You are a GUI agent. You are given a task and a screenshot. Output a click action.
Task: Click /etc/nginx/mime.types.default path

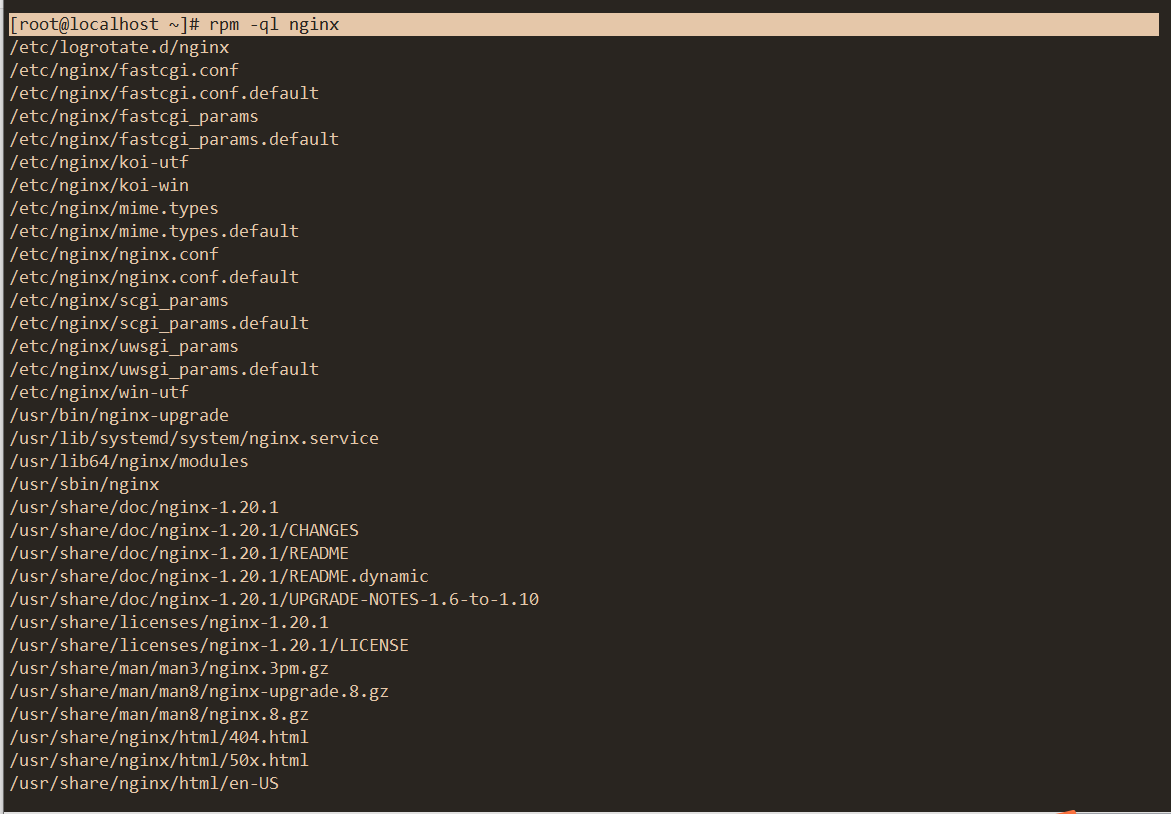tap(154, 232)
